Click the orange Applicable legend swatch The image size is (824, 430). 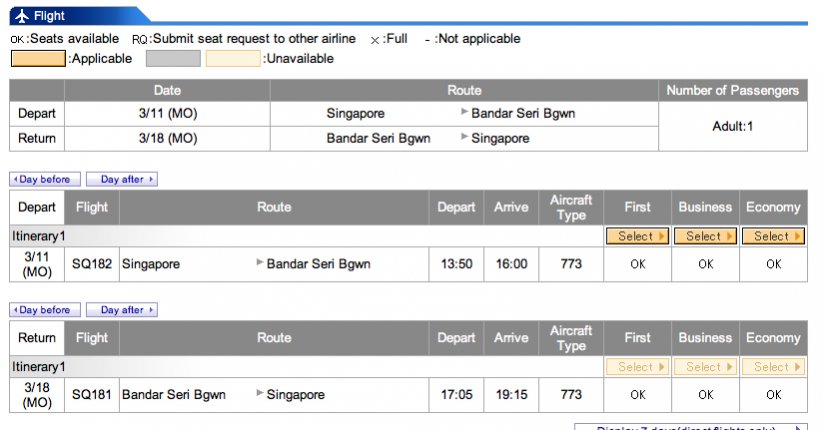38,59
